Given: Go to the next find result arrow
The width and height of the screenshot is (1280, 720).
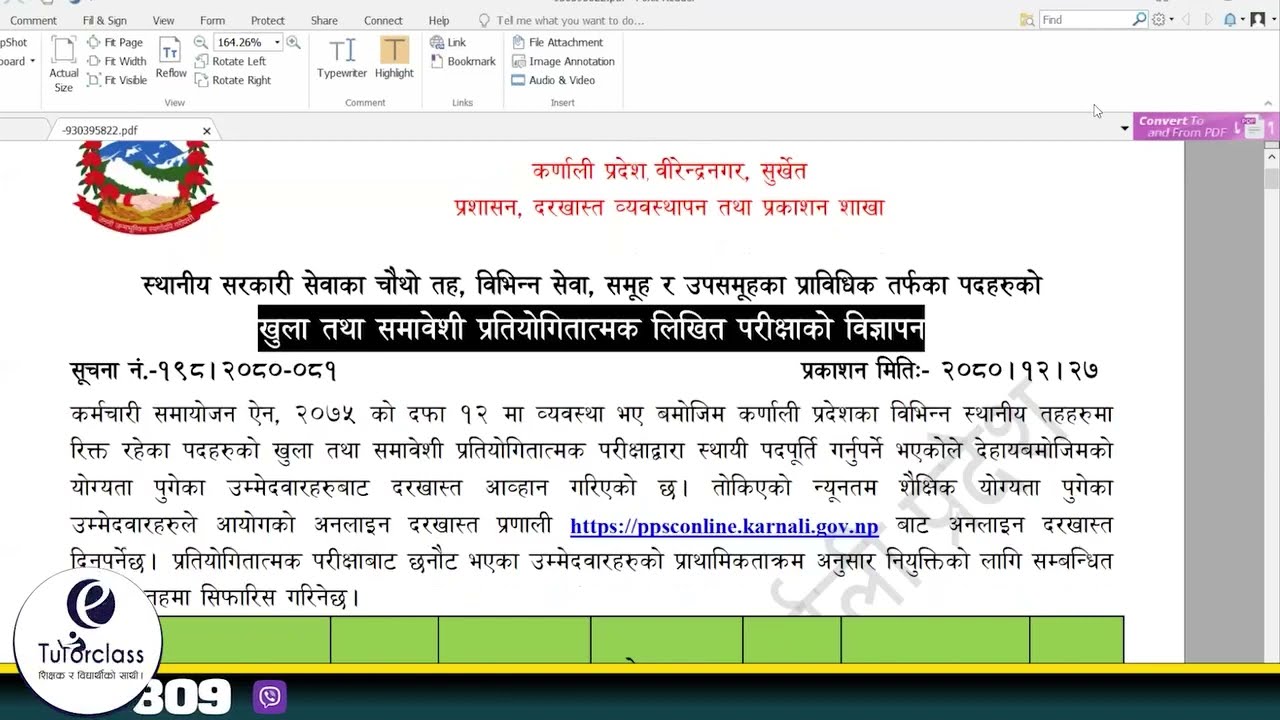Looking at the screenshot, I should point(1208,19).
